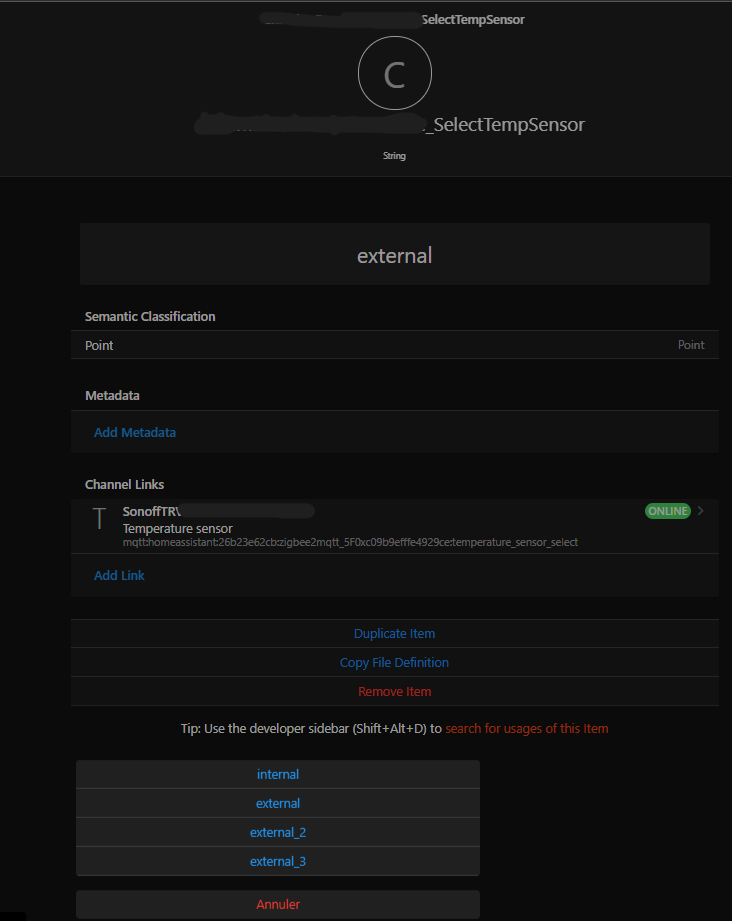
Task: Click the String item type label
Action: pyautogui.click(x=394, y=157)
